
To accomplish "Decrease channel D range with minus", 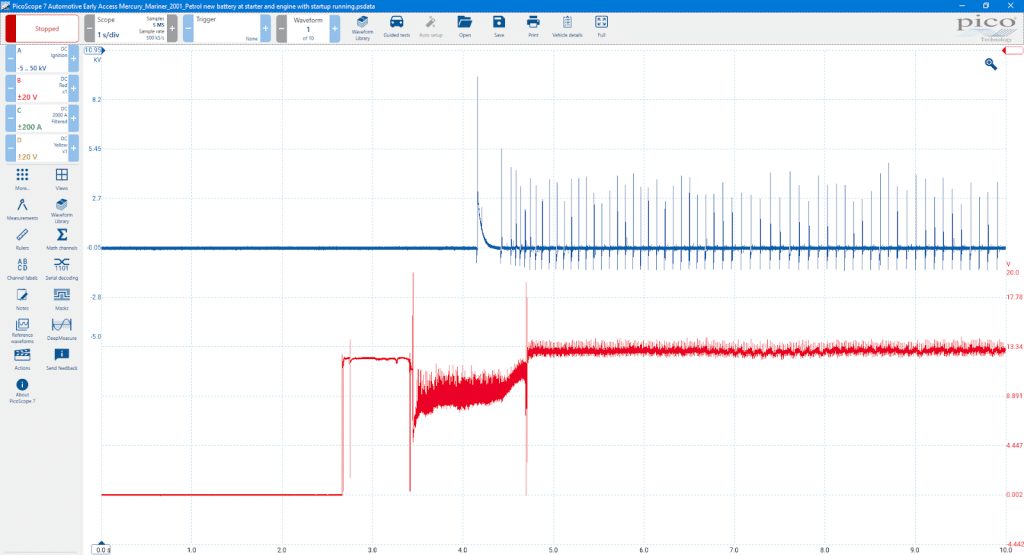I will (x=10, y=149).
